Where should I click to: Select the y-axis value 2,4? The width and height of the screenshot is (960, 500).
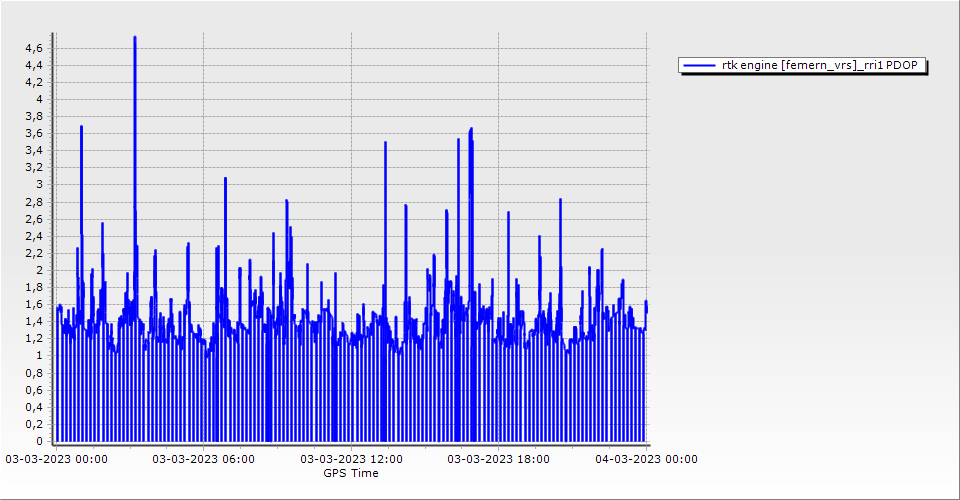(33, 236)
